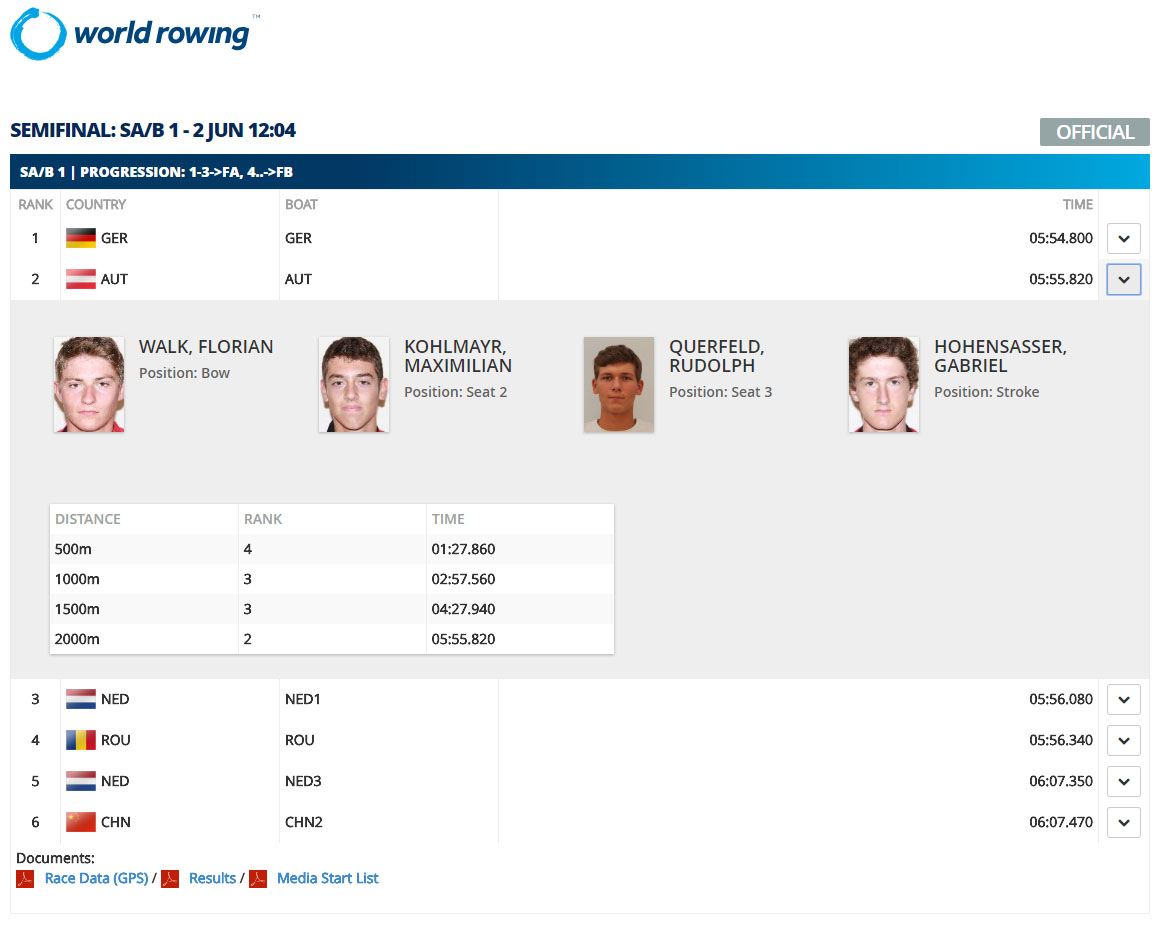
Task: Open the Media Start List link
Action: click(327, 878)
